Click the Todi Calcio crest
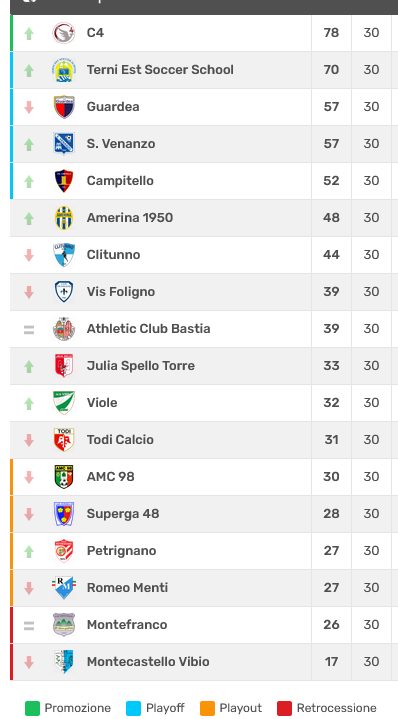This screenshot has width=398, height=719. [x=64, y=440]
